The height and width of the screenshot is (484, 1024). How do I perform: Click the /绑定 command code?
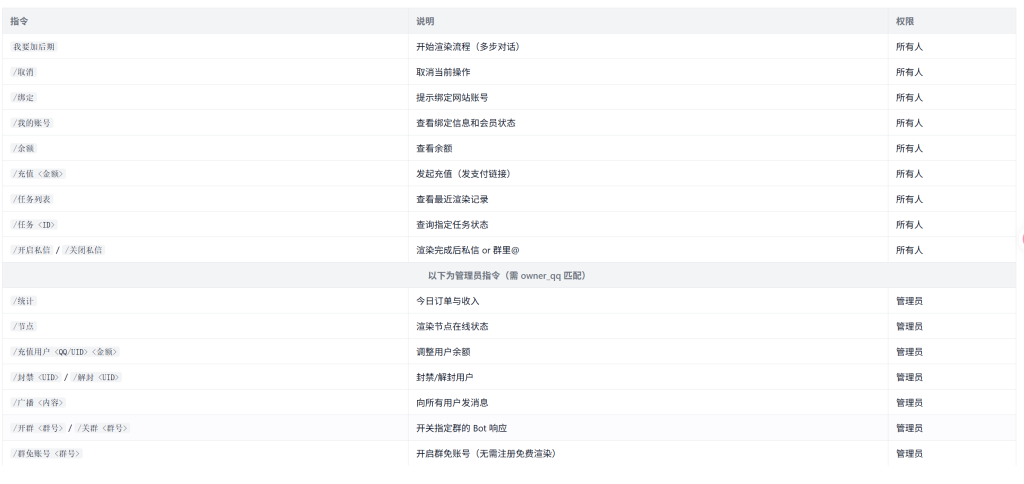(x=25, y=98)
